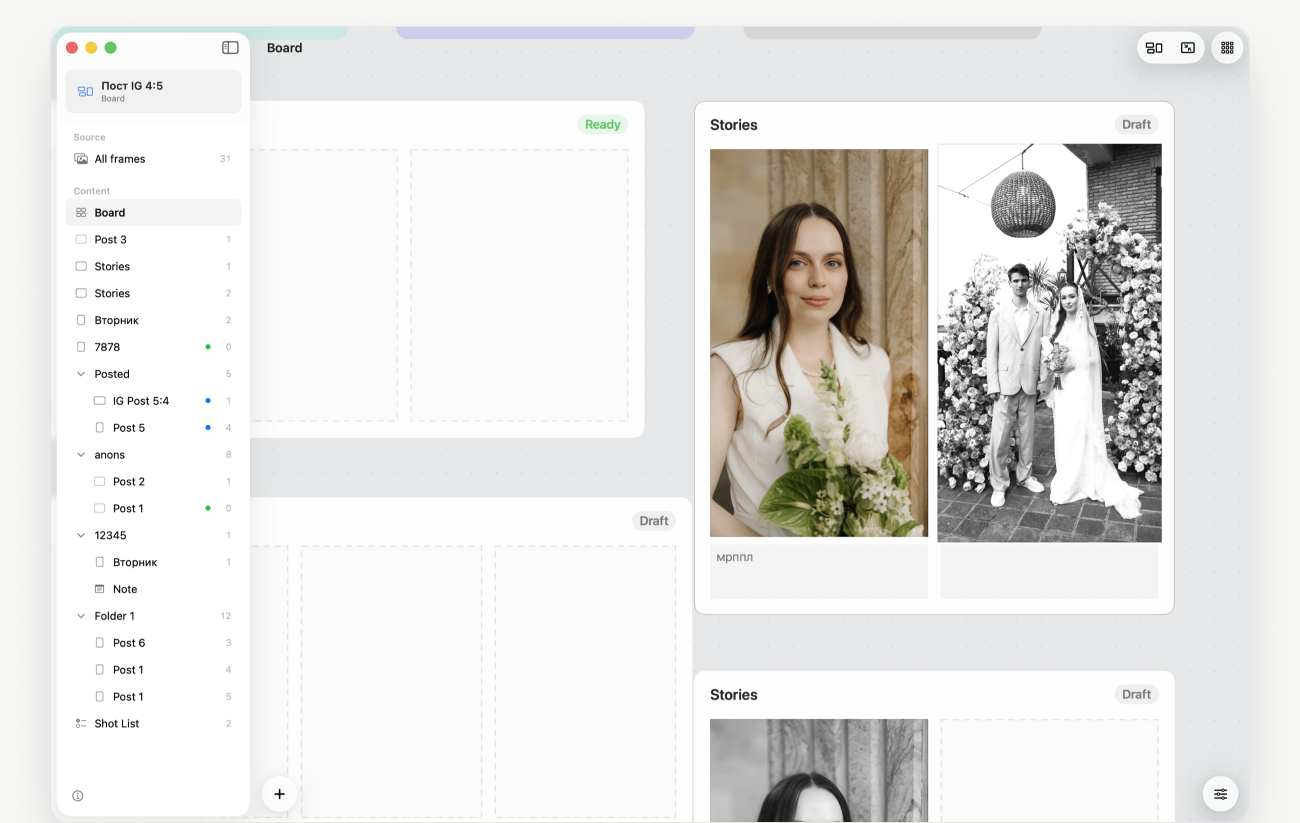Click the count 31 next to All frames

(x=225, y=159)
